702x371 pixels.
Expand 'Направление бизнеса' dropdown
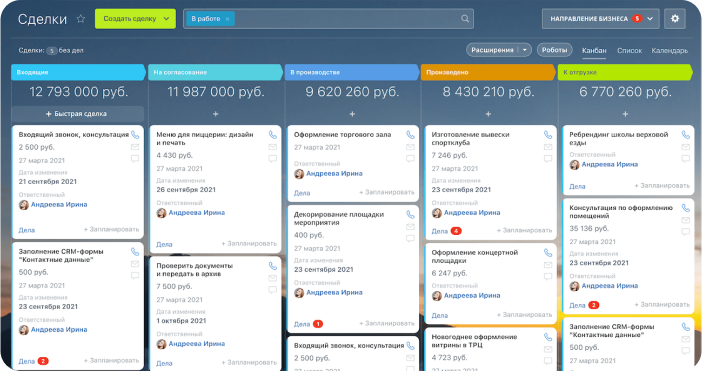(650, 19)
